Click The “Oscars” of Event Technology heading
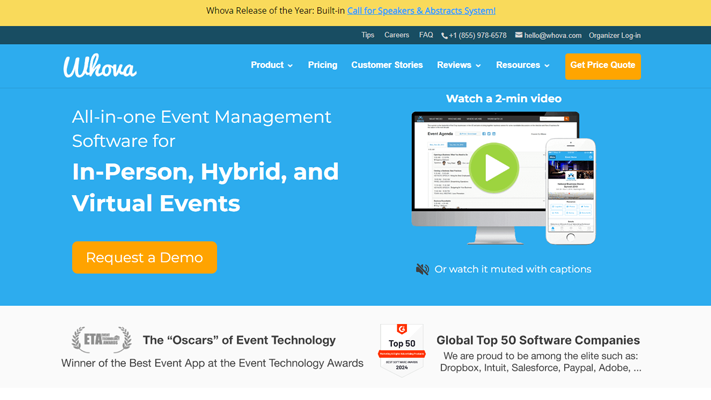 239,340
